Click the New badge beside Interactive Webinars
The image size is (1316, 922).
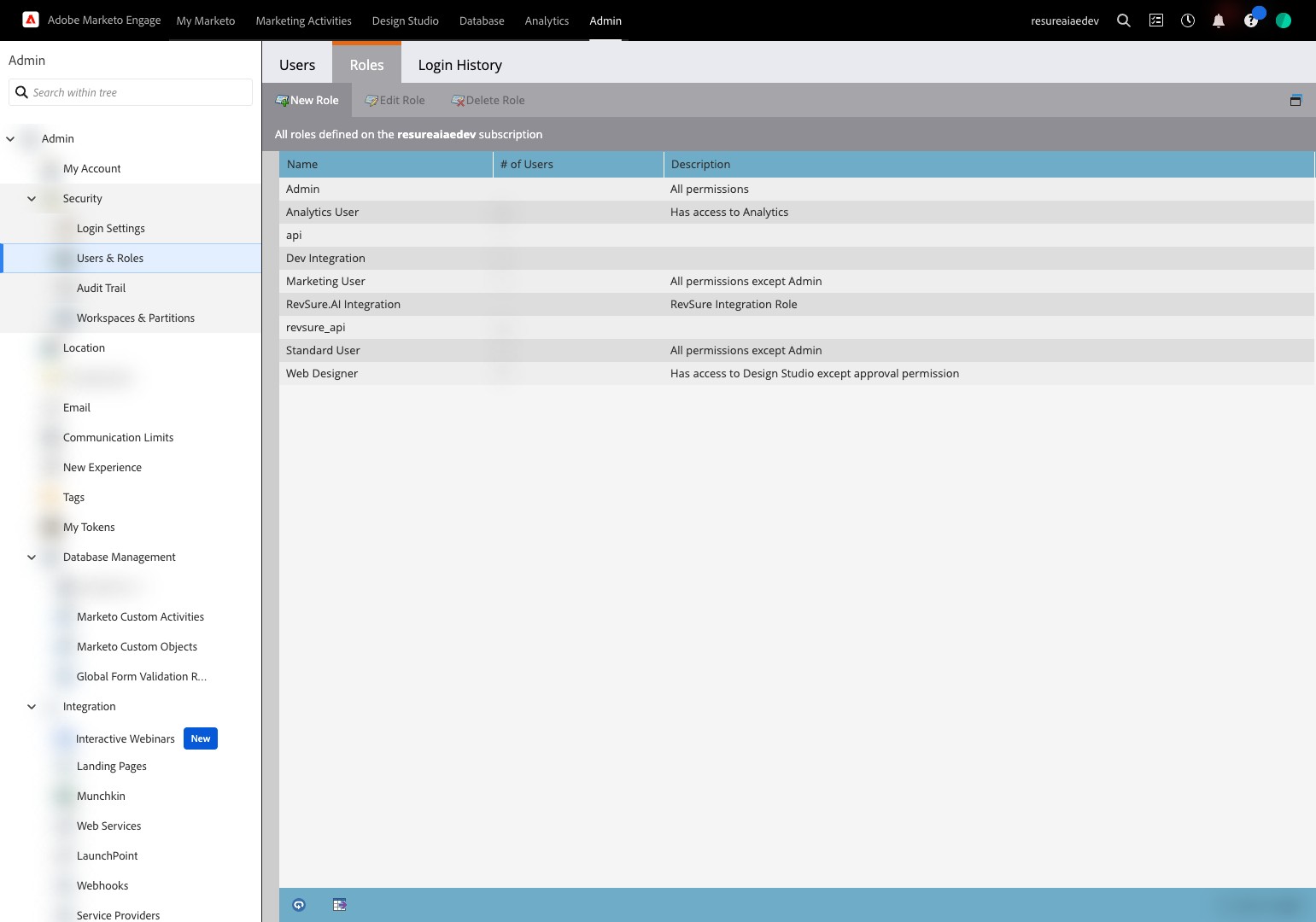pos(201,738)
